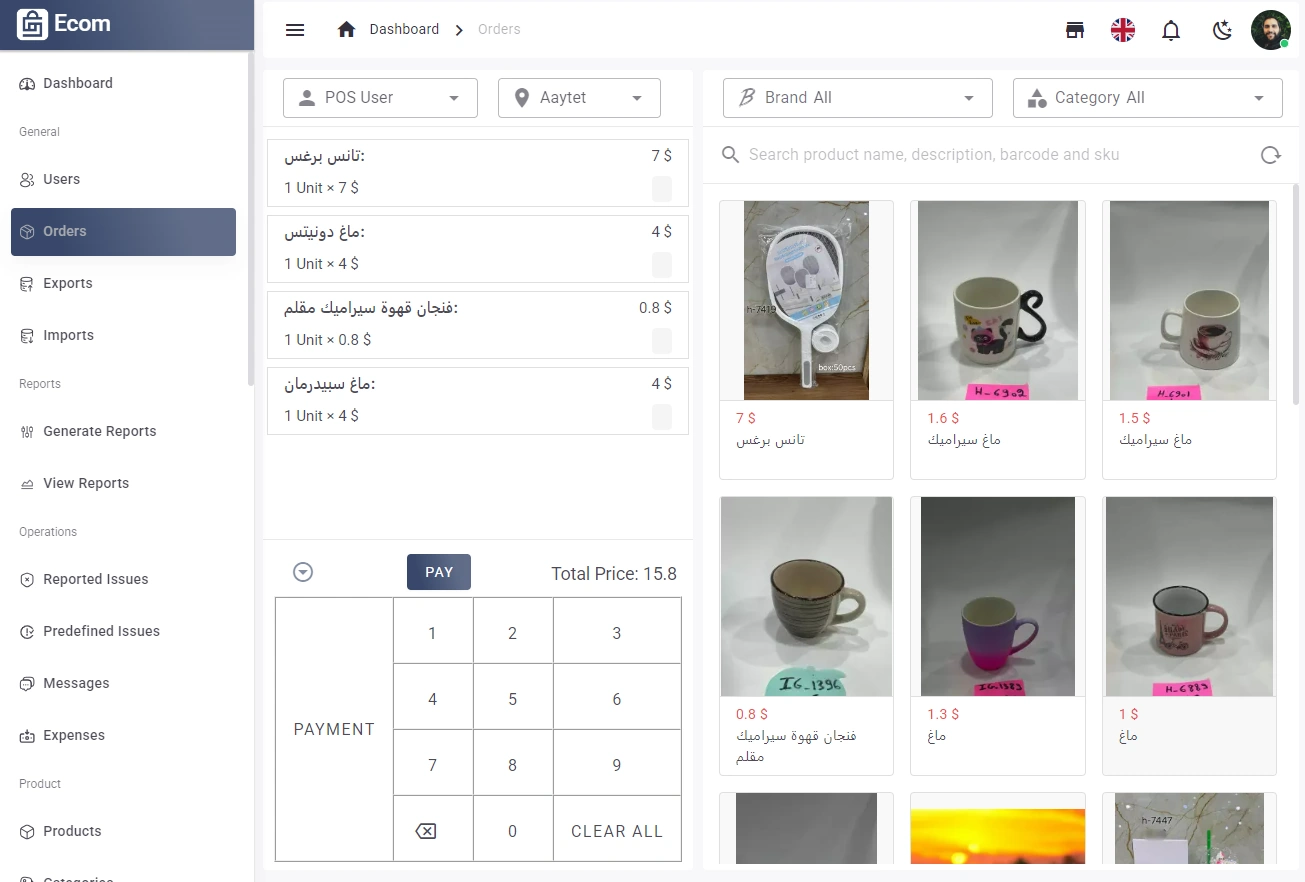Viewport: 1305px width, 882px height.
Task: Enable dark mode via the moon icon
Action: (1221, 30)
